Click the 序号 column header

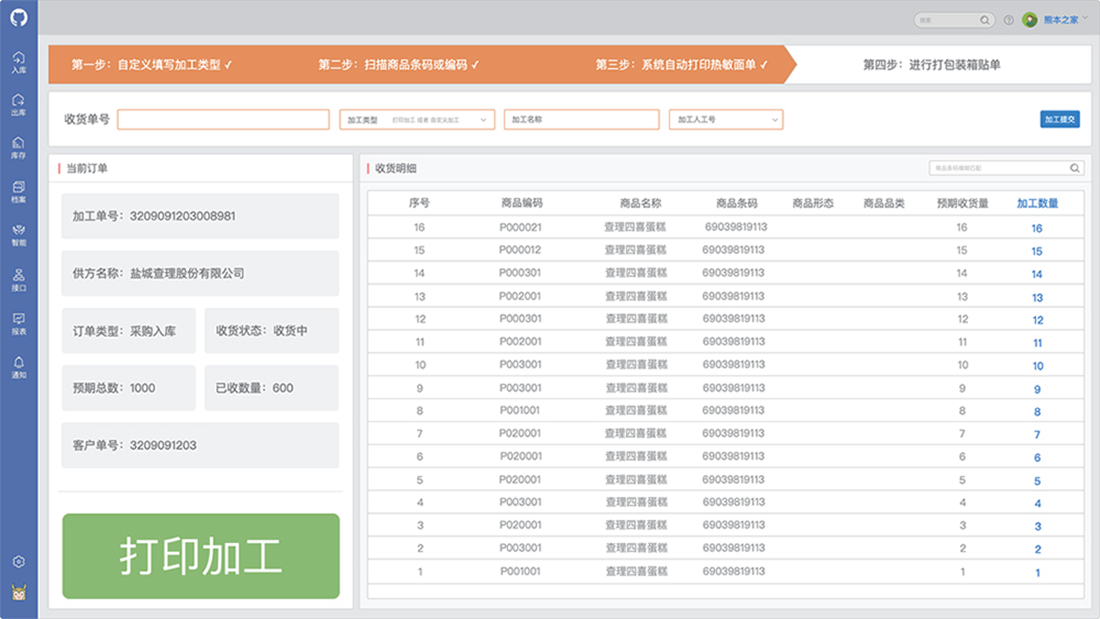pos(419,203)
